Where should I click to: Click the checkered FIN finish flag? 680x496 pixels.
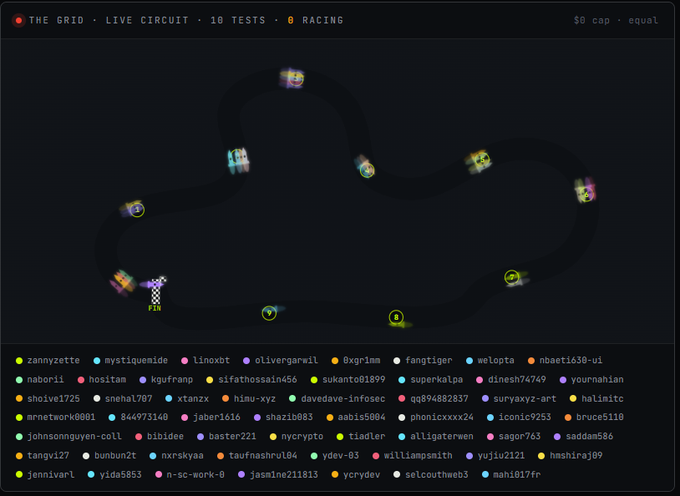pyautogui.click(x=157, y=294)
